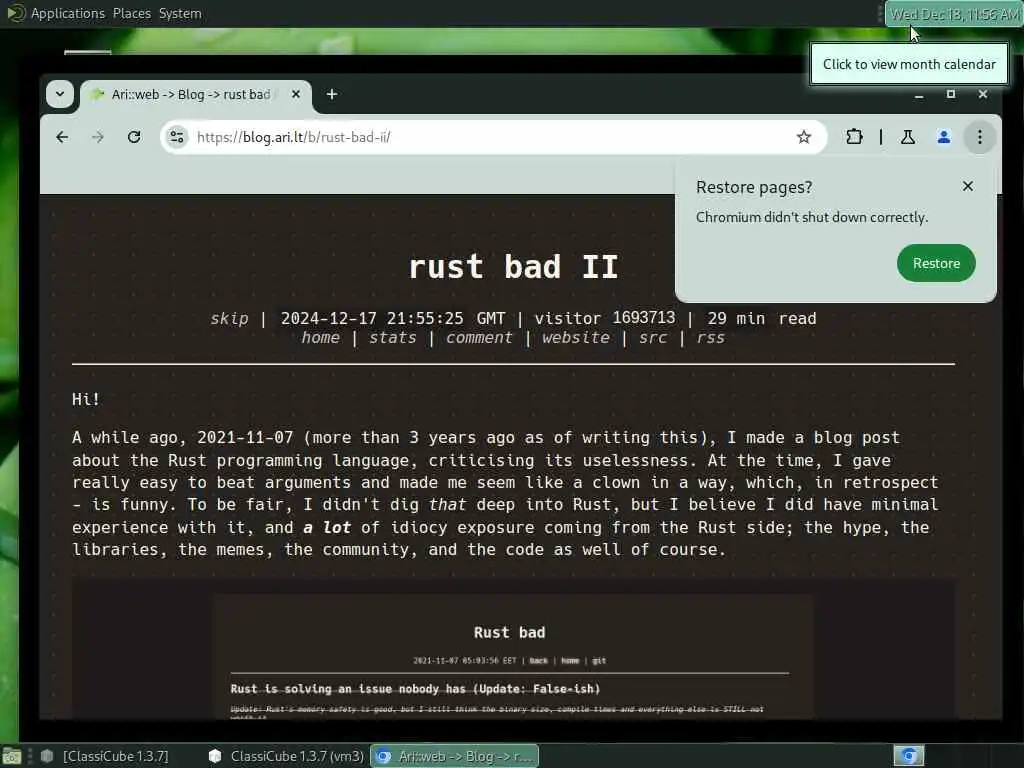Open the rss link
Screen dimensions: 1024x768
pyautogui.click(x=711, y=338)
